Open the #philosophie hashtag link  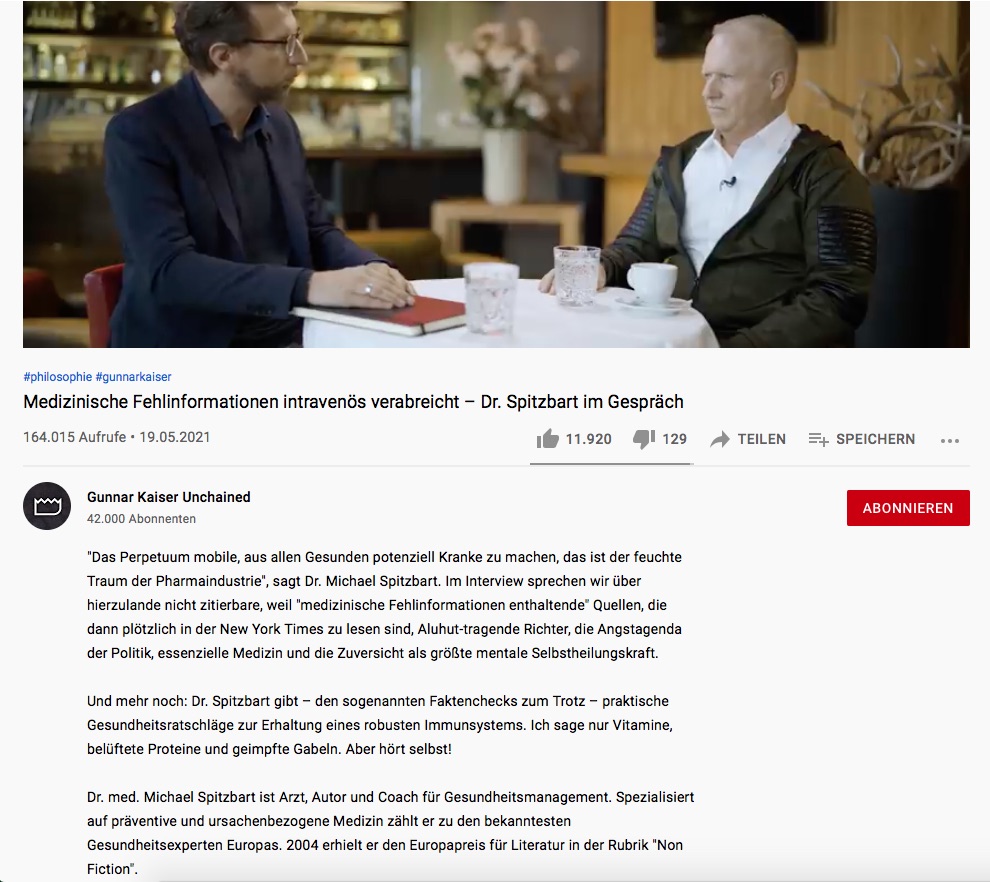[x=57, y=377]
